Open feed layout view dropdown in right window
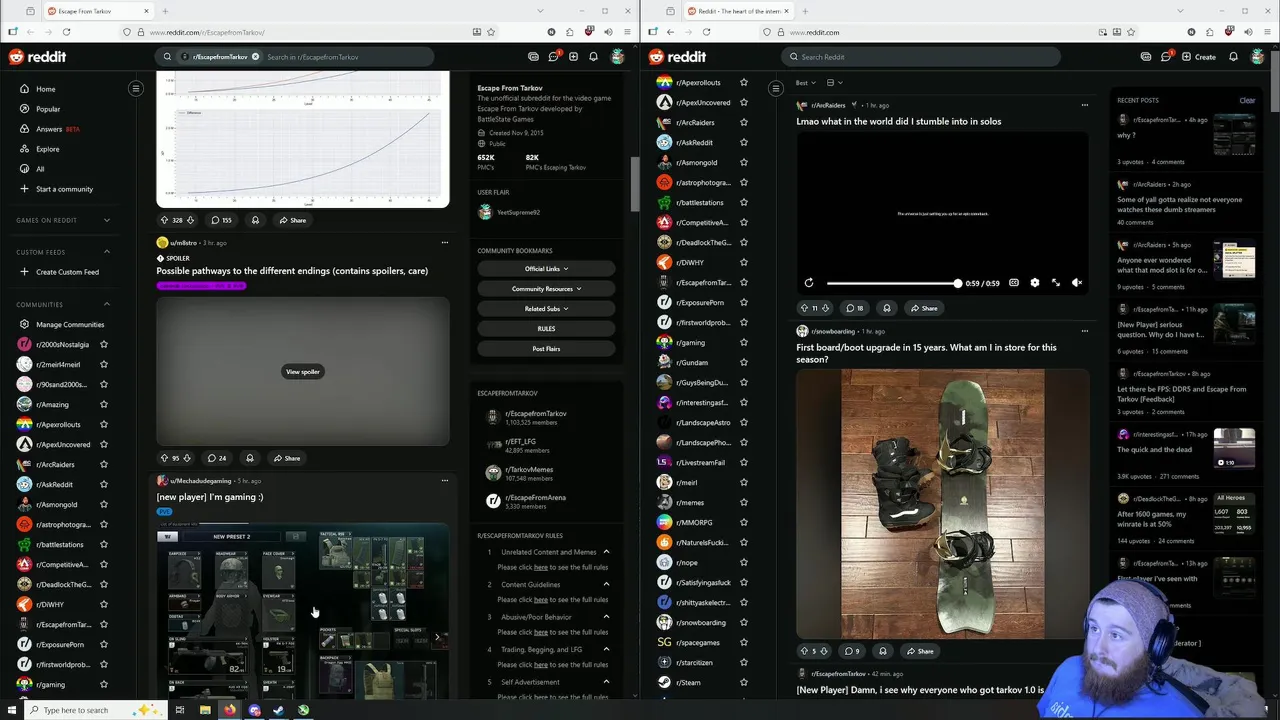 (835, 83)
